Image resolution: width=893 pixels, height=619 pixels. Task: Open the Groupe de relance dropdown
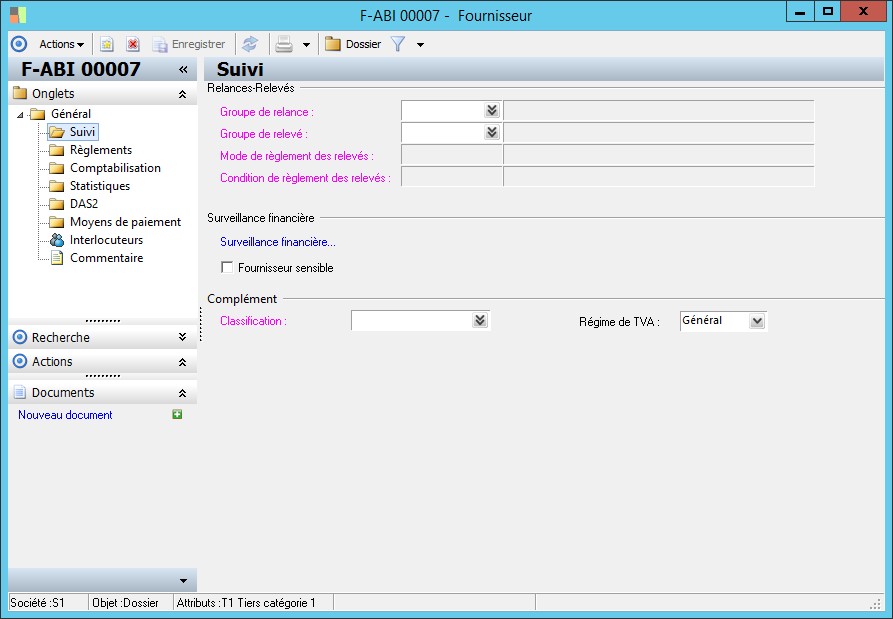491,110
